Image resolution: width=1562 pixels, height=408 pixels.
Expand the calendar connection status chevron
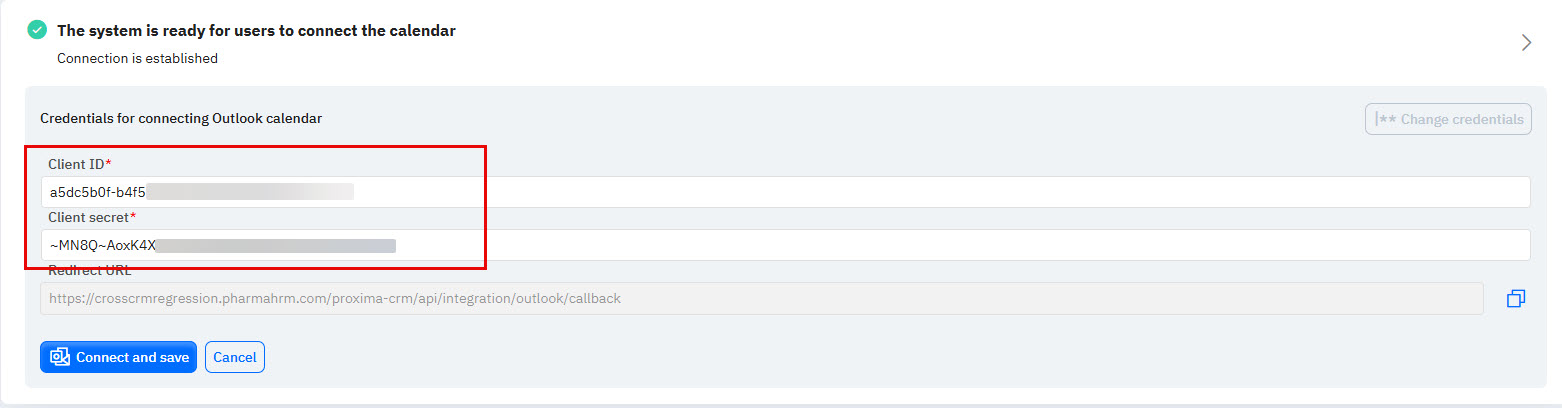click(x=1526, y=42)
